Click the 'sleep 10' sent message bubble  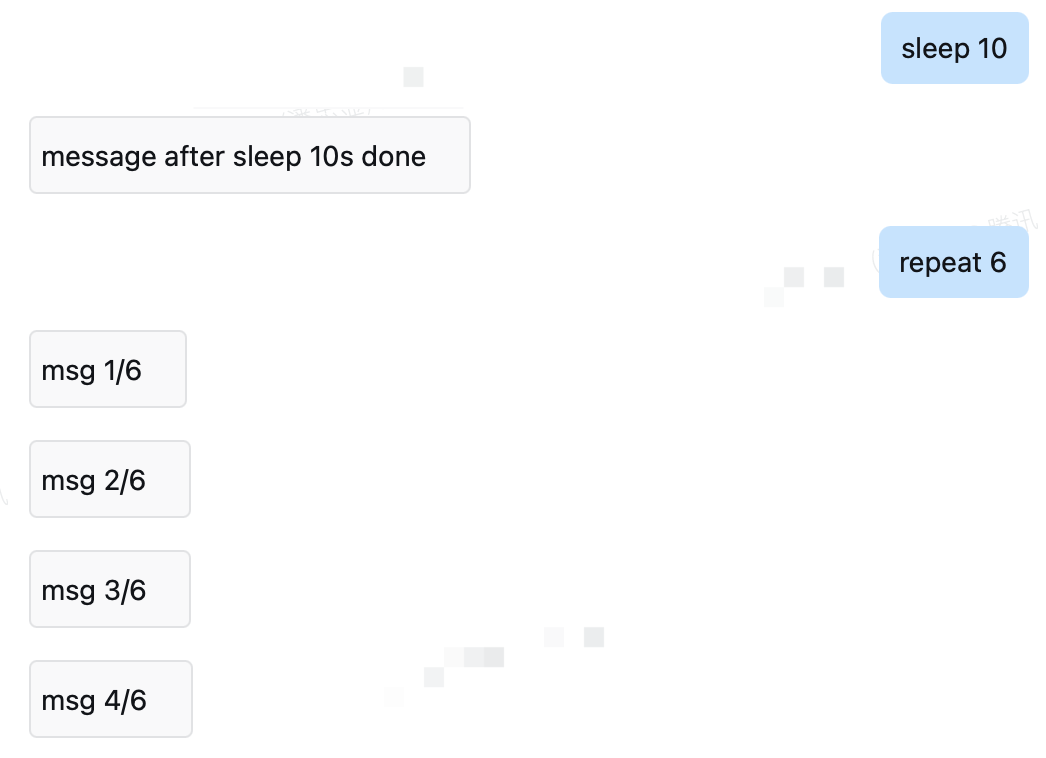tap(955, 48)
